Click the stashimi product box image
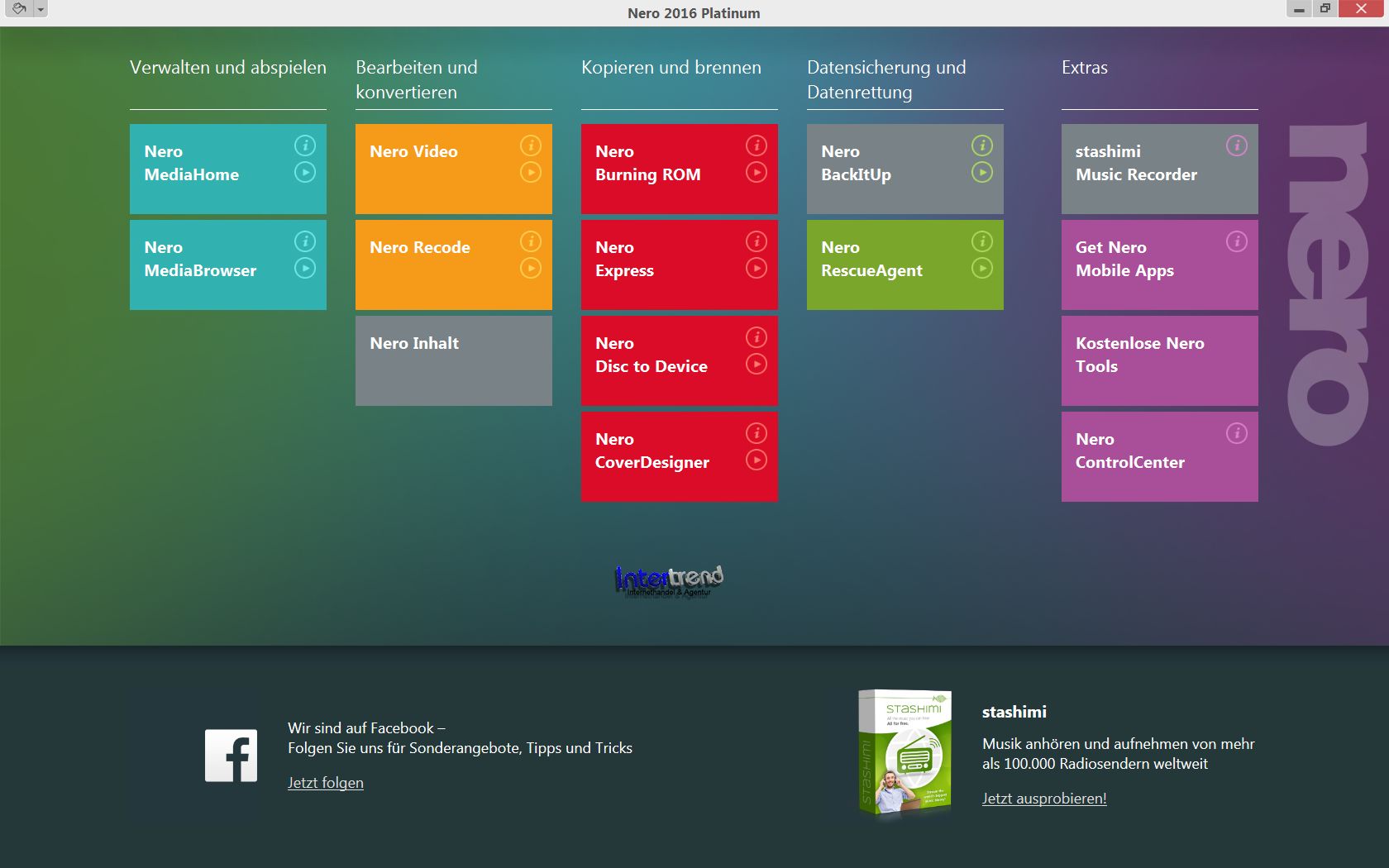Screen dimensions: 1389x868 coord(905,753)
